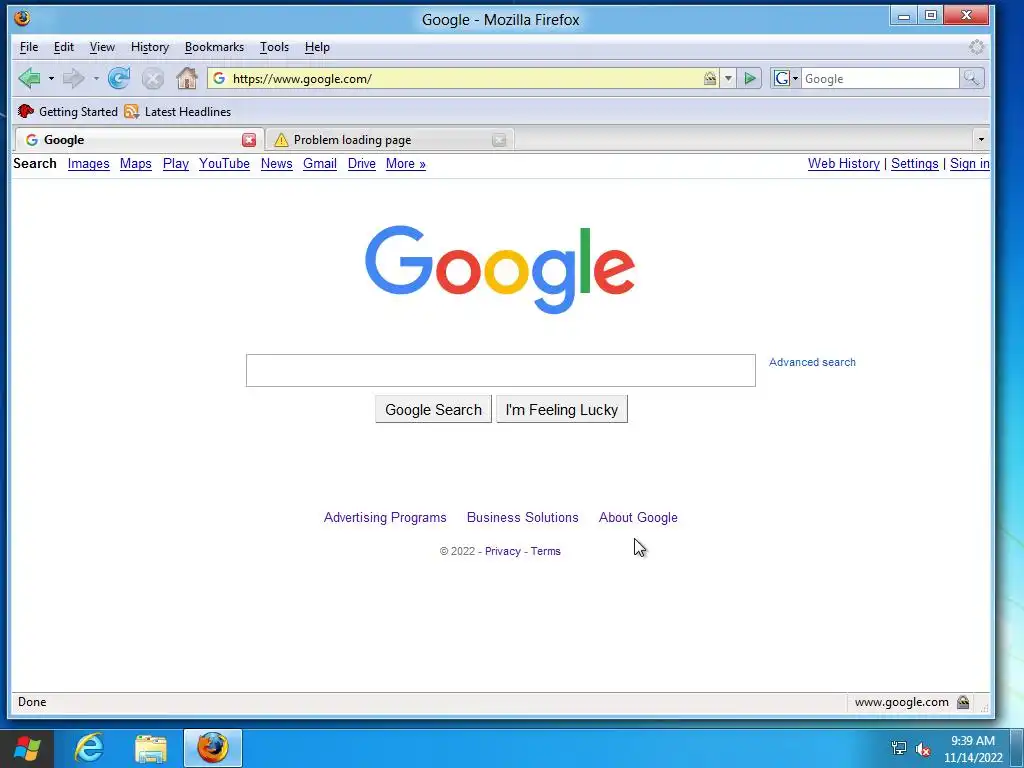1024x768 pixels.
Task: Reload the current page
Action: 119,78
